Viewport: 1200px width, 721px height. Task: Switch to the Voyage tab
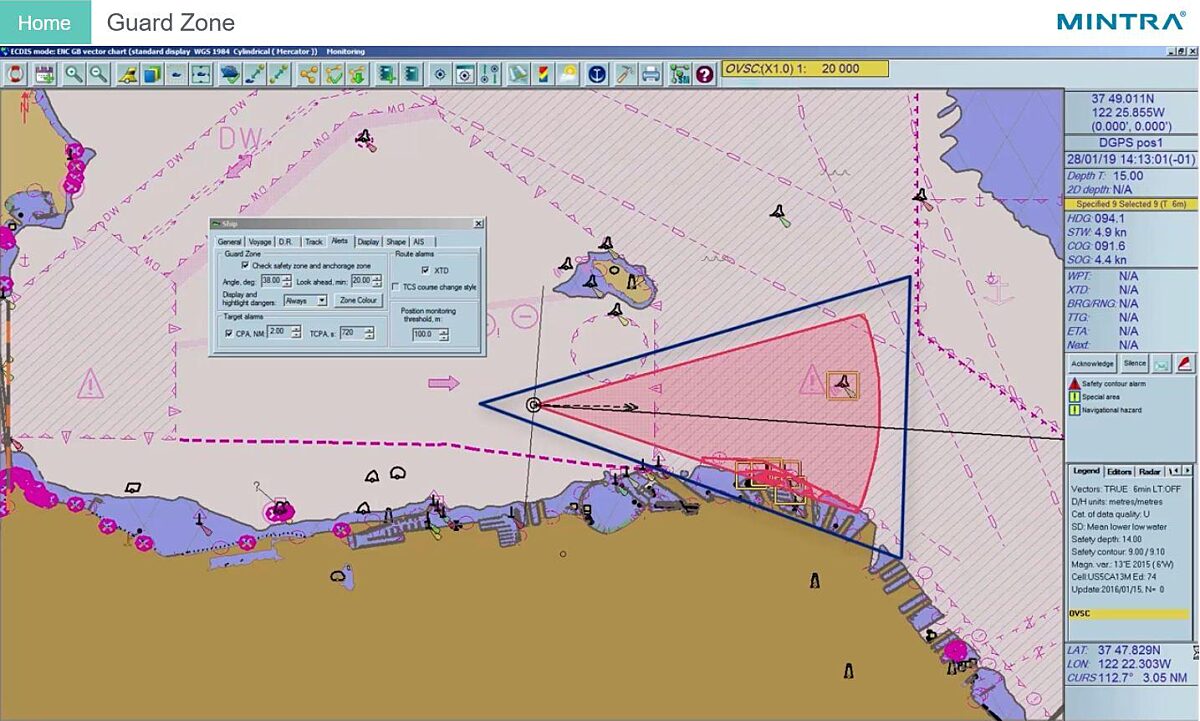pyautogui.click(x=260, y=242)
